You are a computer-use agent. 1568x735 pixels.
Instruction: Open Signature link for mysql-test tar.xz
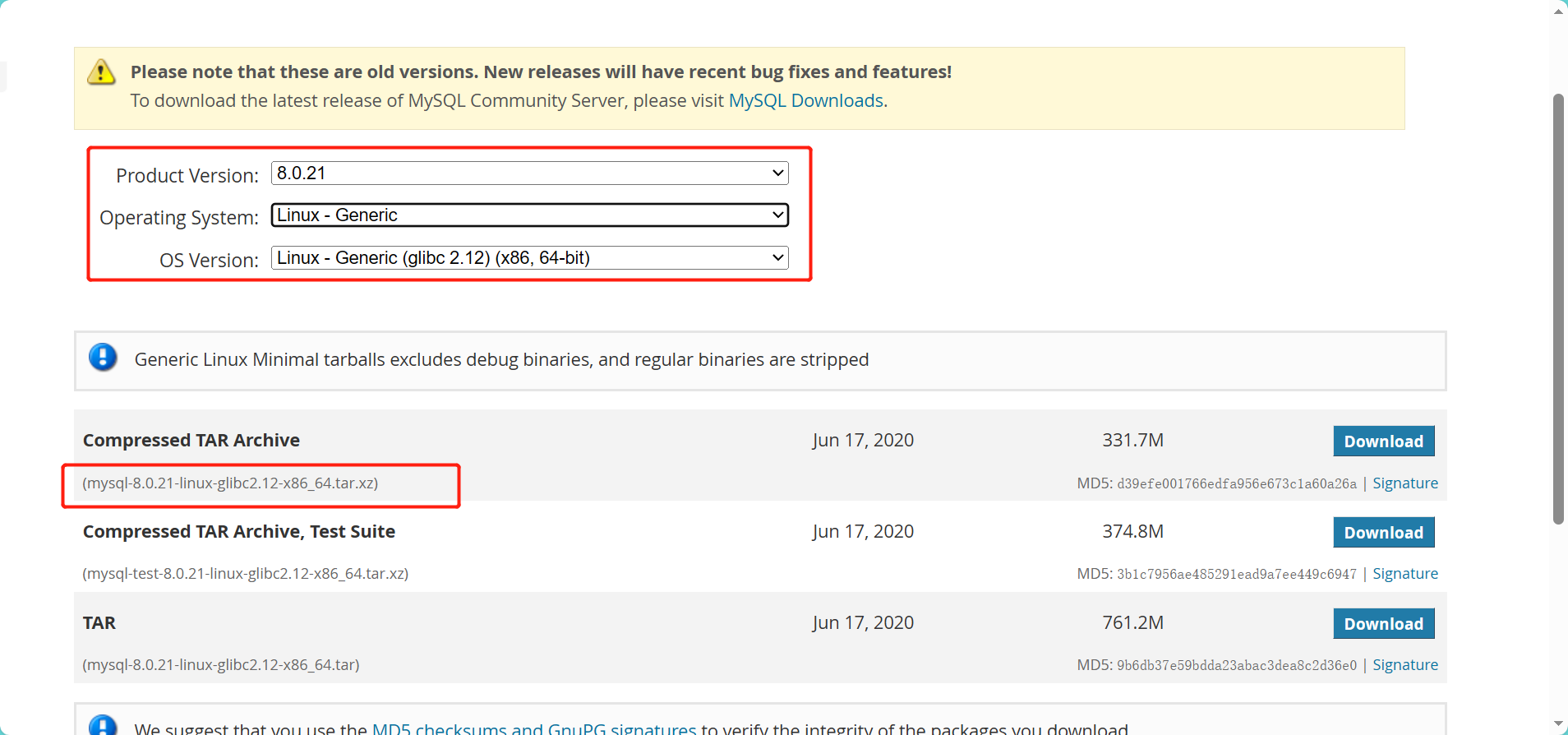pos(1404,574)
